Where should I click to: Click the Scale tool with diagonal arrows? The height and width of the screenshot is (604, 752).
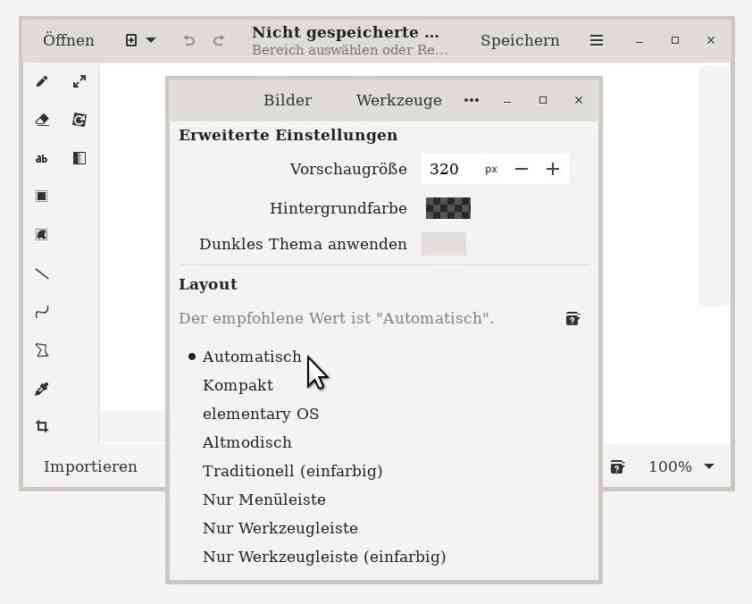tap(79, 82)
